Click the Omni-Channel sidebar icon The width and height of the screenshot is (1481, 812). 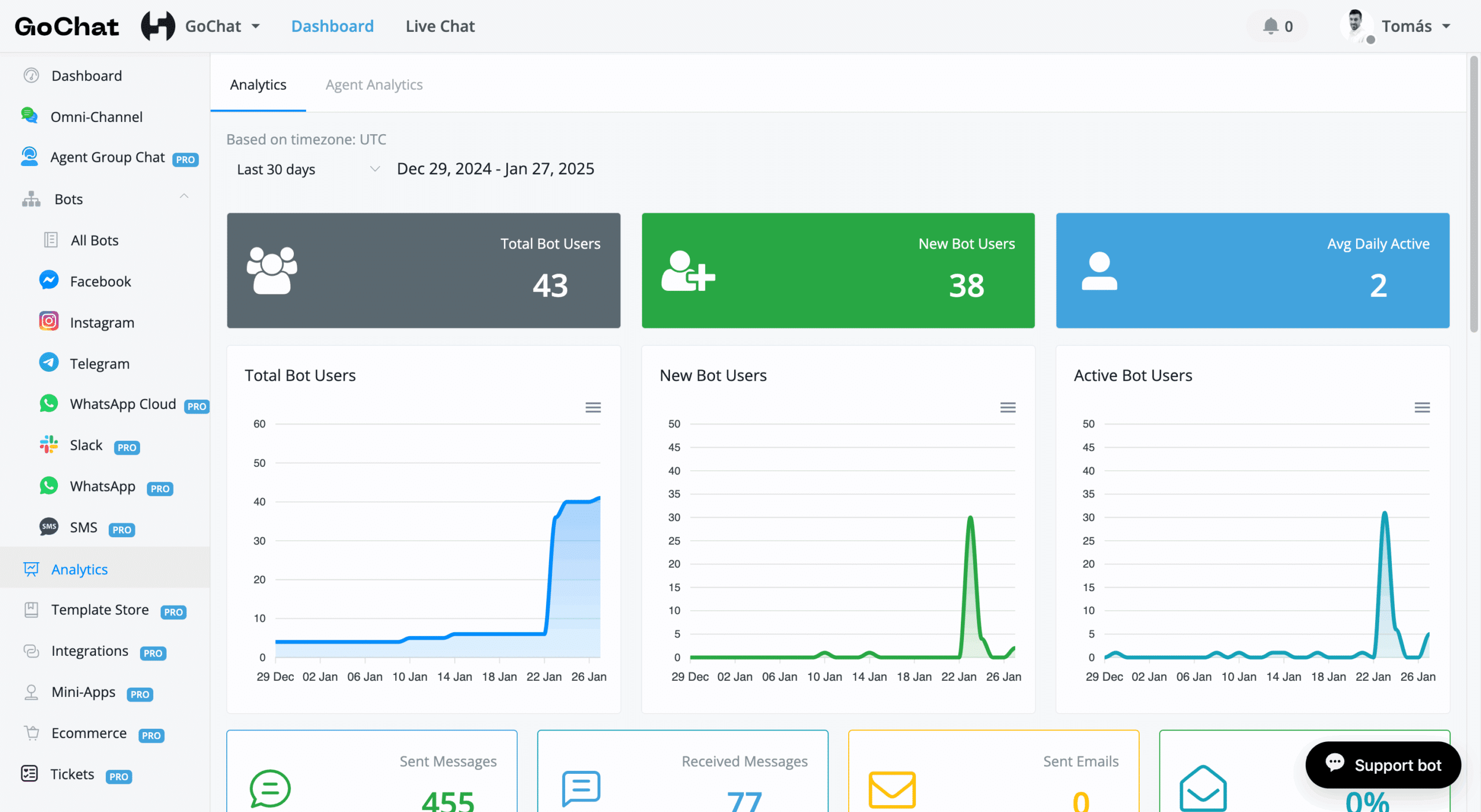click(x=29, y=116)
